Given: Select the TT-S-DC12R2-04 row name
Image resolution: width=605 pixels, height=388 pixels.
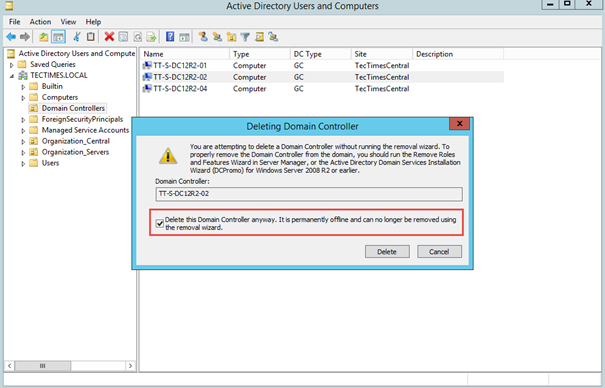Looking at the screenshot, I should pos(180,89).
